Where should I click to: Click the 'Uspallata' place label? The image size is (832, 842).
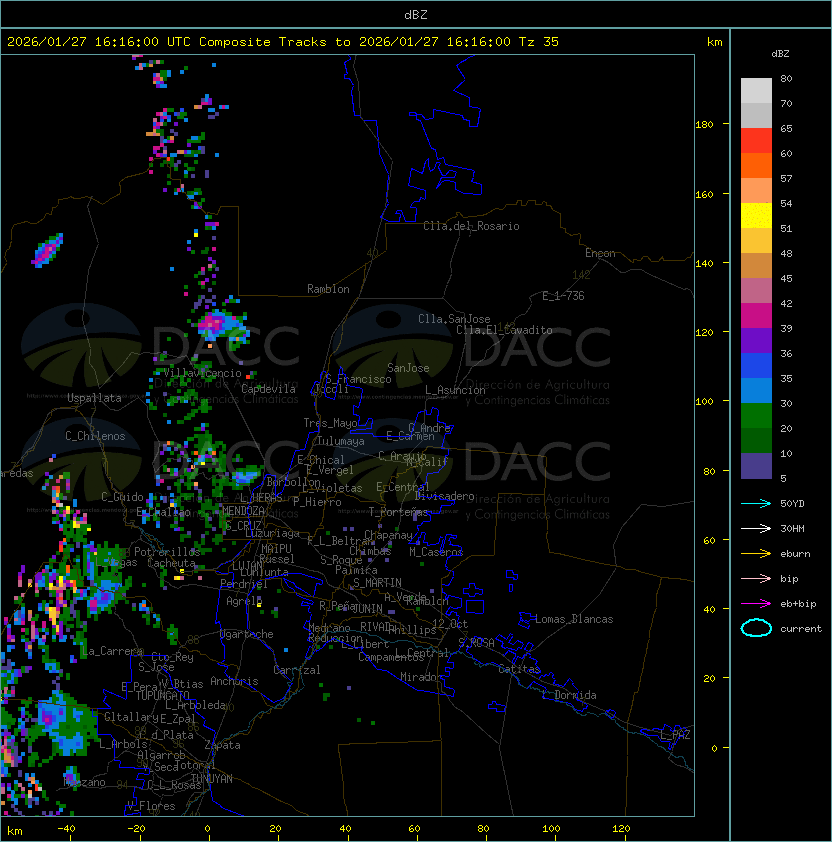pos(94,398)
